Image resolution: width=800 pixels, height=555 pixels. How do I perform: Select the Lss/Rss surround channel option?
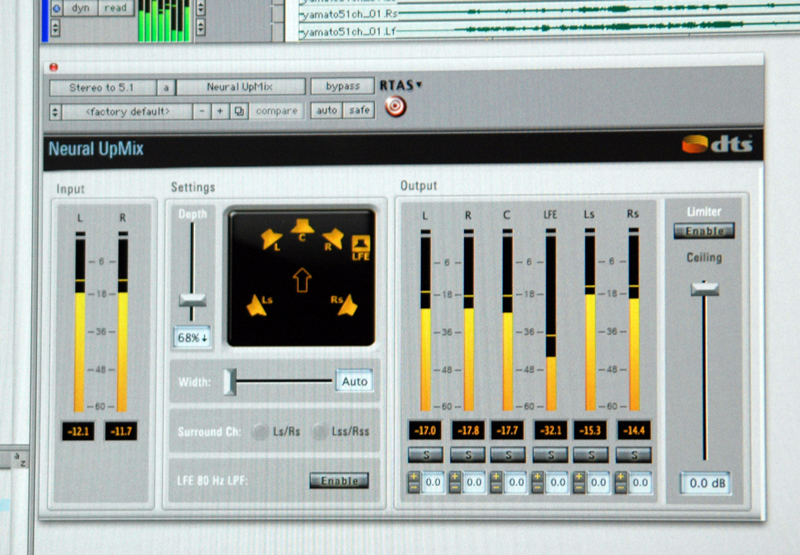[x=320, y=431]
